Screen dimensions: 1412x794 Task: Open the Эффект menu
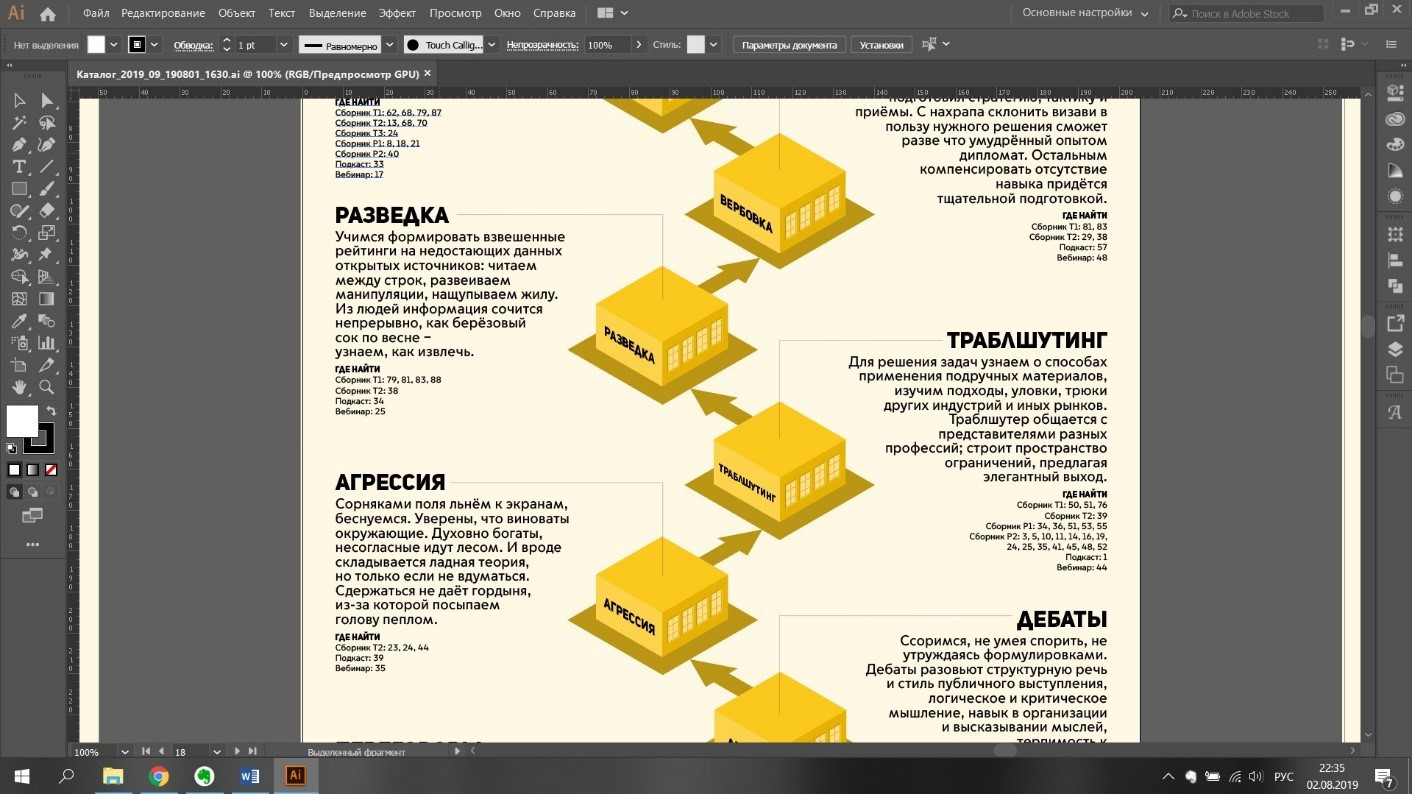(397, 13)
